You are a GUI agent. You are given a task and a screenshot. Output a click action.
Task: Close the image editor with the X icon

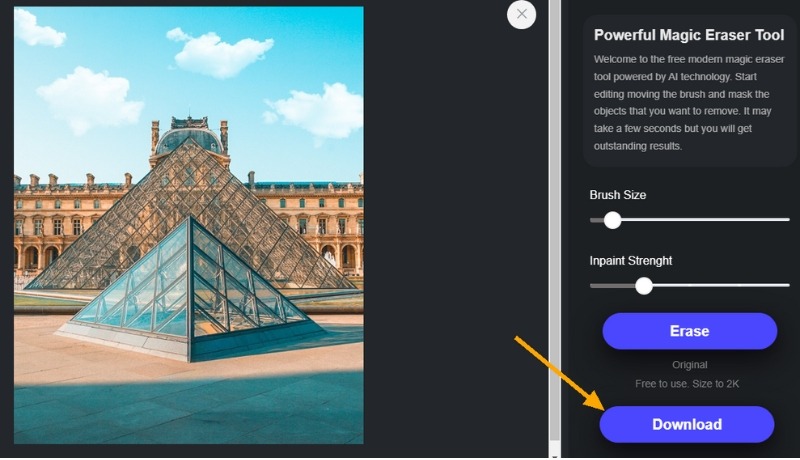pos(521,14)
